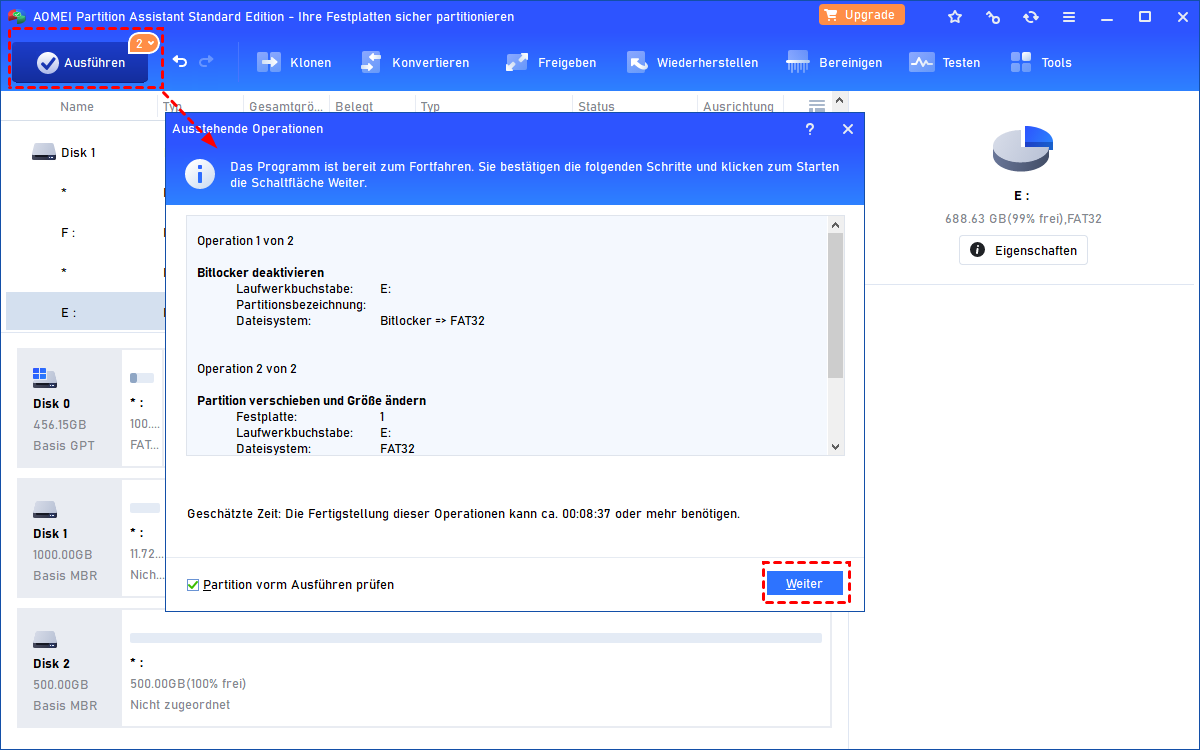Select the E: partition row
This screenshot has height=750, width=1200.
point(85,312)
